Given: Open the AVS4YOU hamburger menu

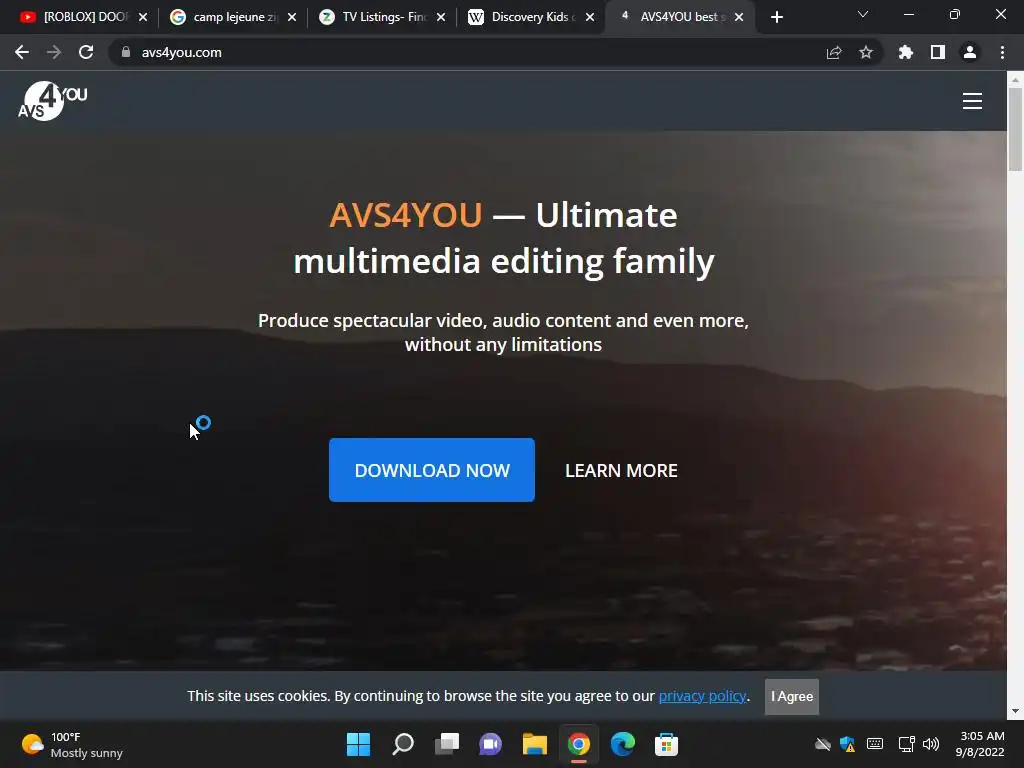Looking at the screenshot, I should [x=972, y=101].
